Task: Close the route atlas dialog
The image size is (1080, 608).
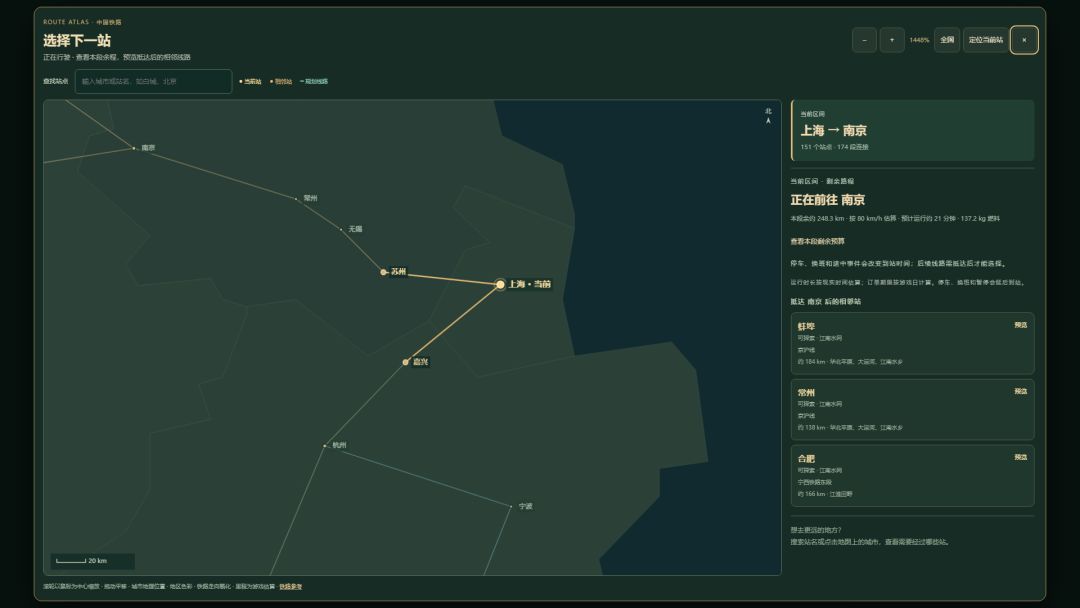Action: pyautogui.click(x=1024, y=40)
